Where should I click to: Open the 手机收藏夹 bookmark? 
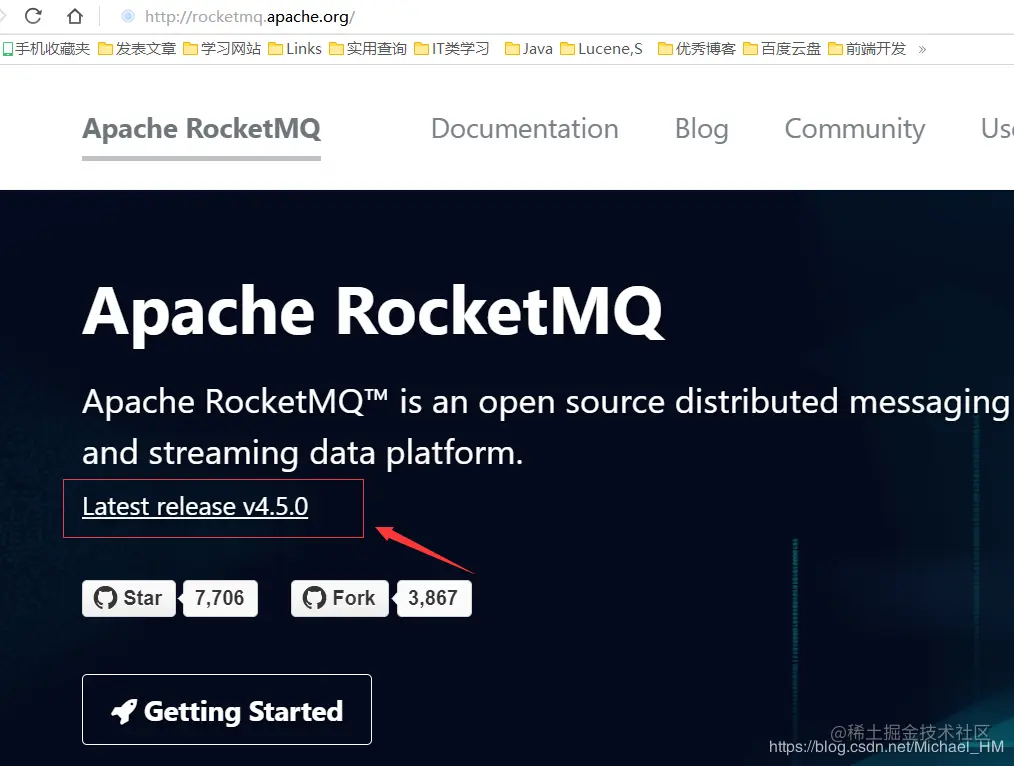(46, 49)
